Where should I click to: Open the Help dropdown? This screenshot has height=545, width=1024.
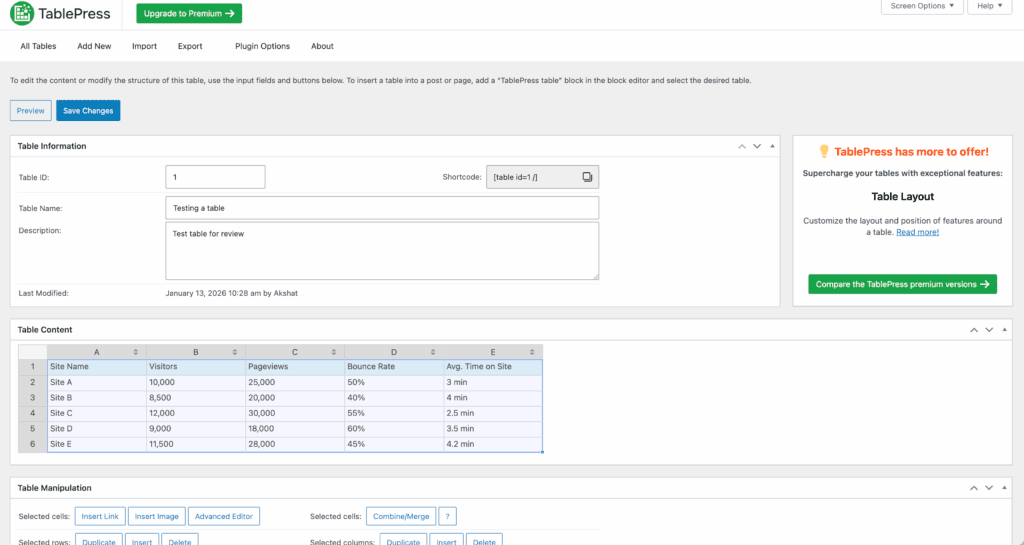(989, 7)
